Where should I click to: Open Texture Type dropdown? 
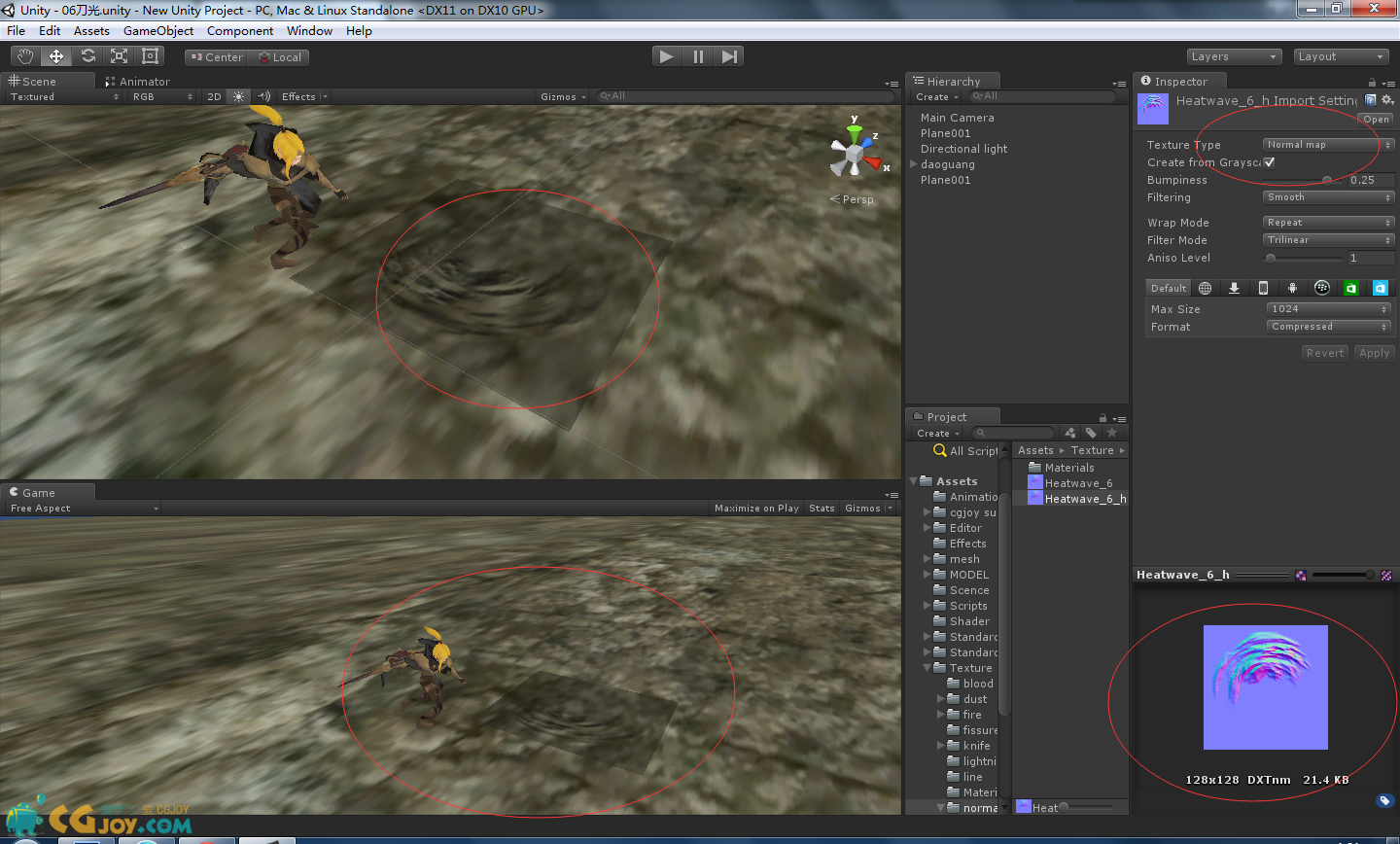pyautogui.click(x=1328, y=144)
